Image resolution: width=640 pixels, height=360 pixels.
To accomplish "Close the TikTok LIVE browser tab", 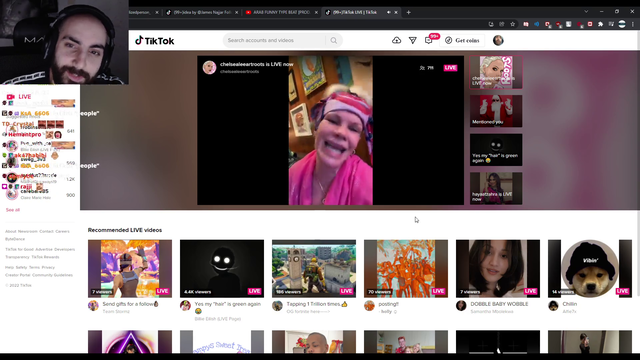I will pos(396,12).
